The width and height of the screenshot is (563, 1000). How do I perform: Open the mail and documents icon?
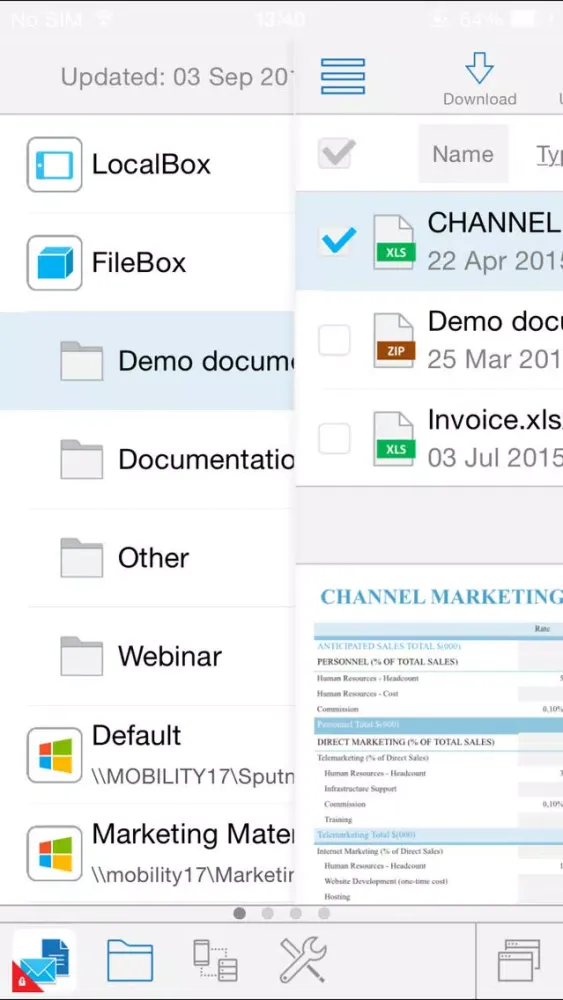pyautogui.click(x=44, y=960)
